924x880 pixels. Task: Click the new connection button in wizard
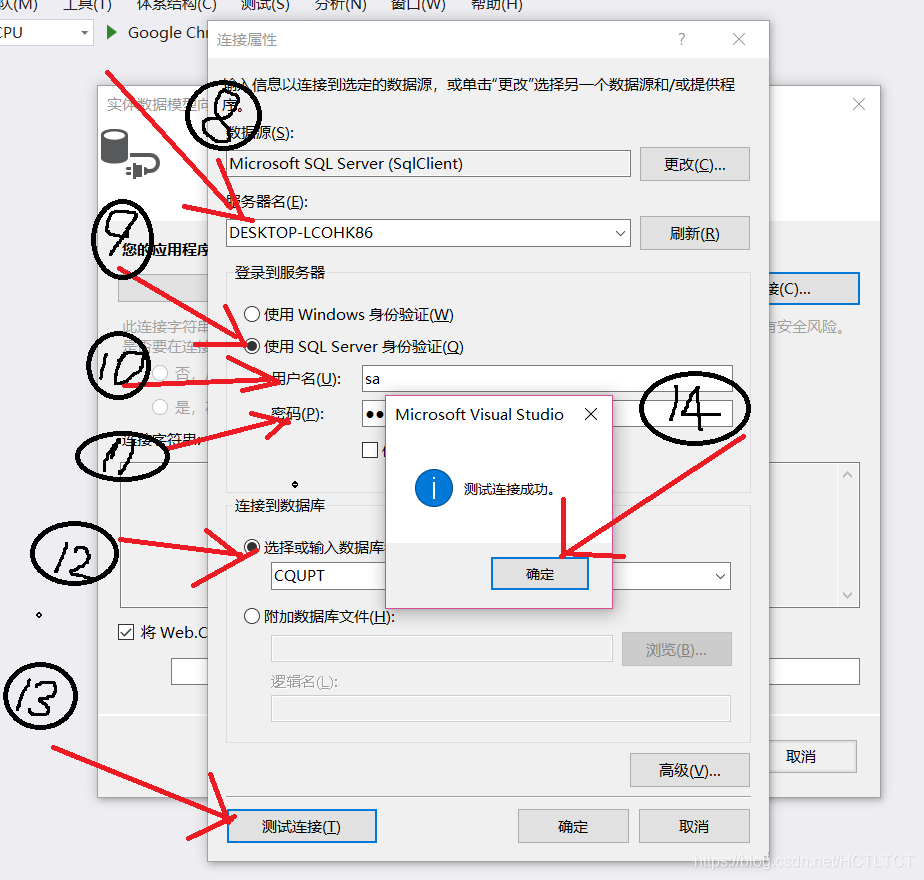tap(814, 289)
